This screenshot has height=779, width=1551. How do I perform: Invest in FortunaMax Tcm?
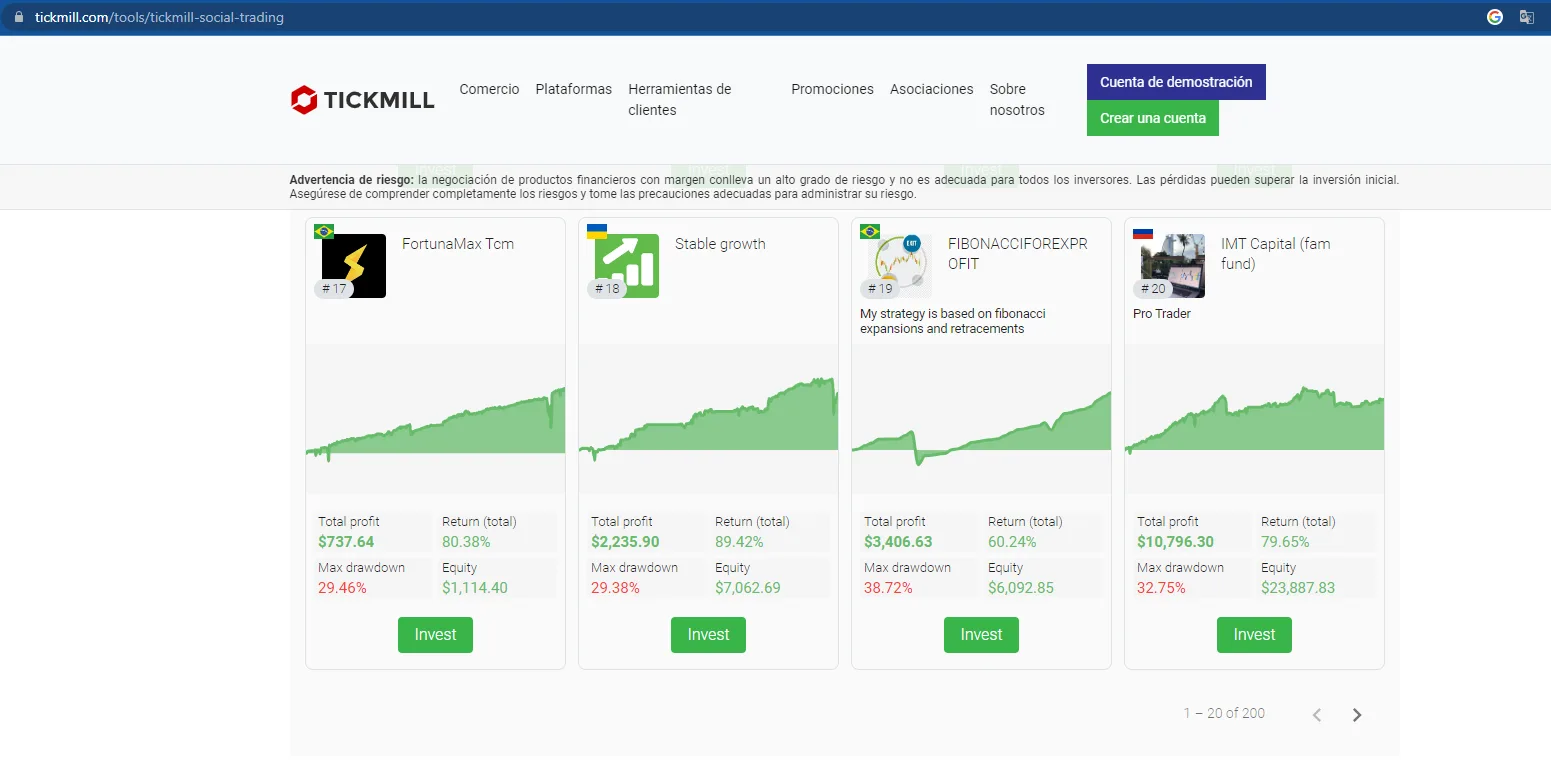[x=435, y=635]
